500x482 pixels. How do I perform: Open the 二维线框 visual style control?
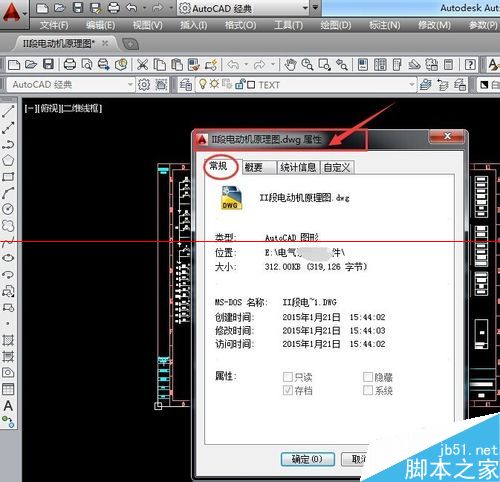[x=81, y=108]
